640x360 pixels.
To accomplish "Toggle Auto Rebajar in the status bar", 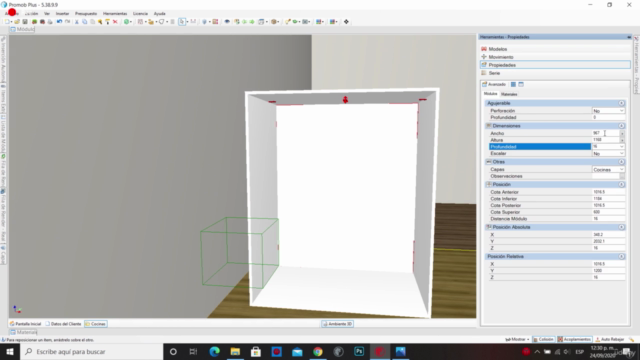I will pos(610,339).
